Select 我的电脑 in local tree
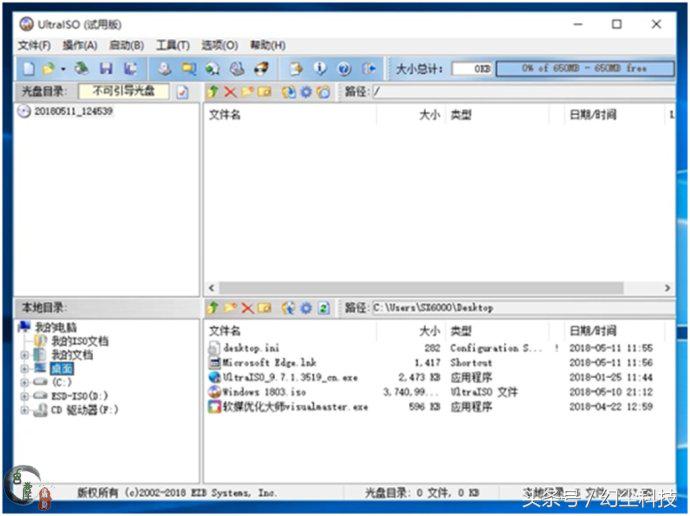The width and height of the screenshot is (690, 516). (x=55, y=327)
